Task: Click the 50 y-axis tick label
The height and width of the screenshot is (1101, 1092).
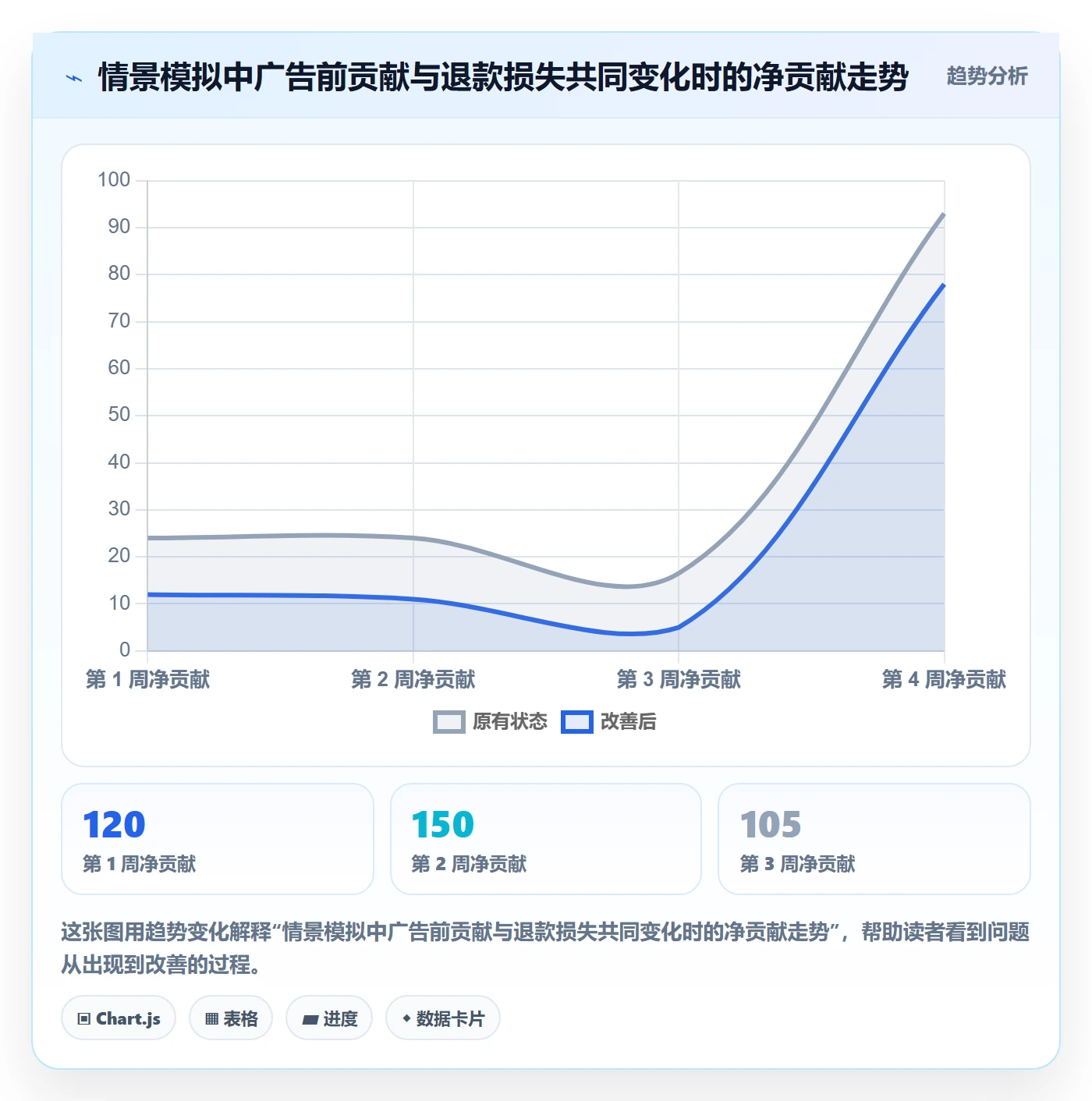Action: 119,415
